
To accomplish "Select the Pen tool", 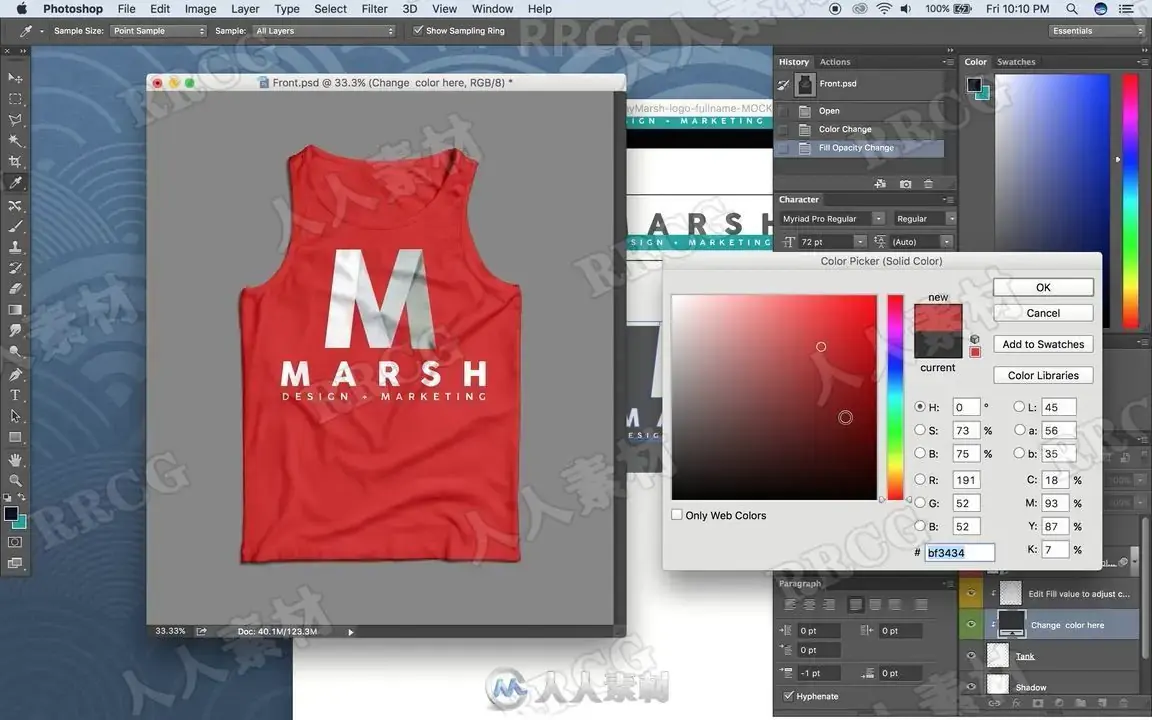I will [x=15, y=374].
